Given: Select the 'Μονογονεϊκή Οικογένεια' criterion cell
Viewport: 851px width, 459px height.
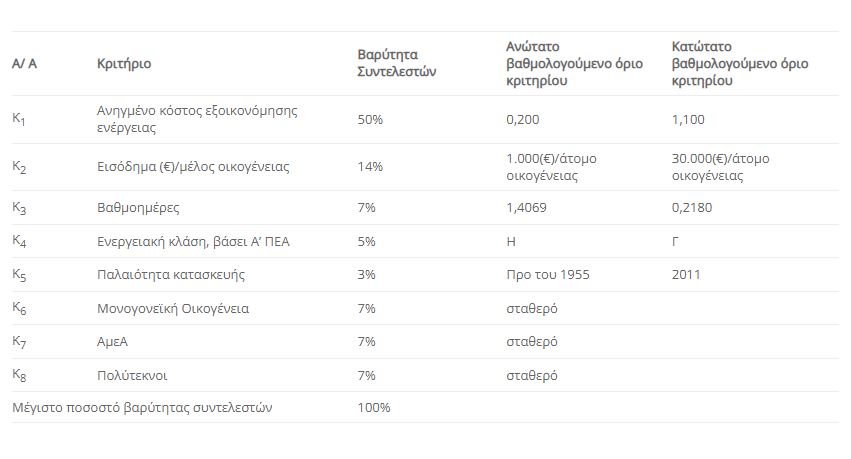Looking at the screenshot, I should (173, 308).
